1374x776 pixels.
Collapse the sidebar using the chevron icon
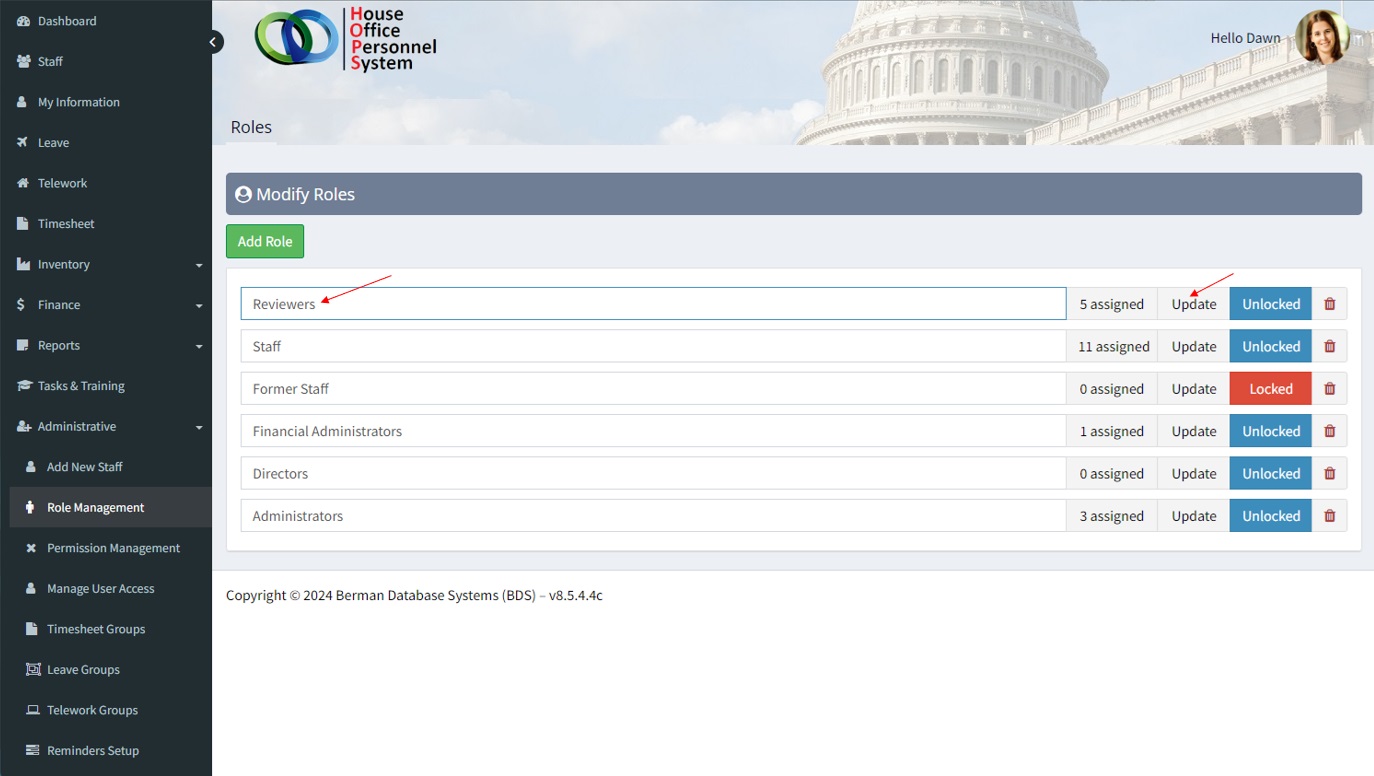pos(214,42)
